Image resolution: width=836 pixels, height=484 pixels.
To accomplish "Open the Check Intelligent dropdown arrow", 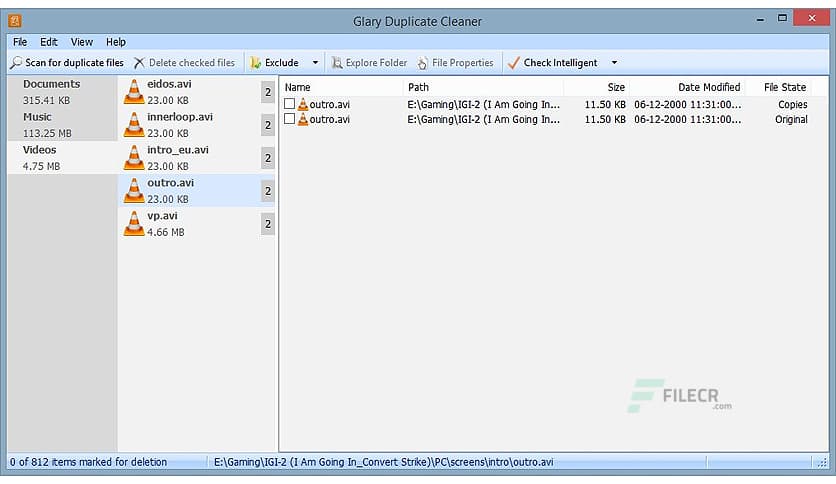I will [614, 63].
